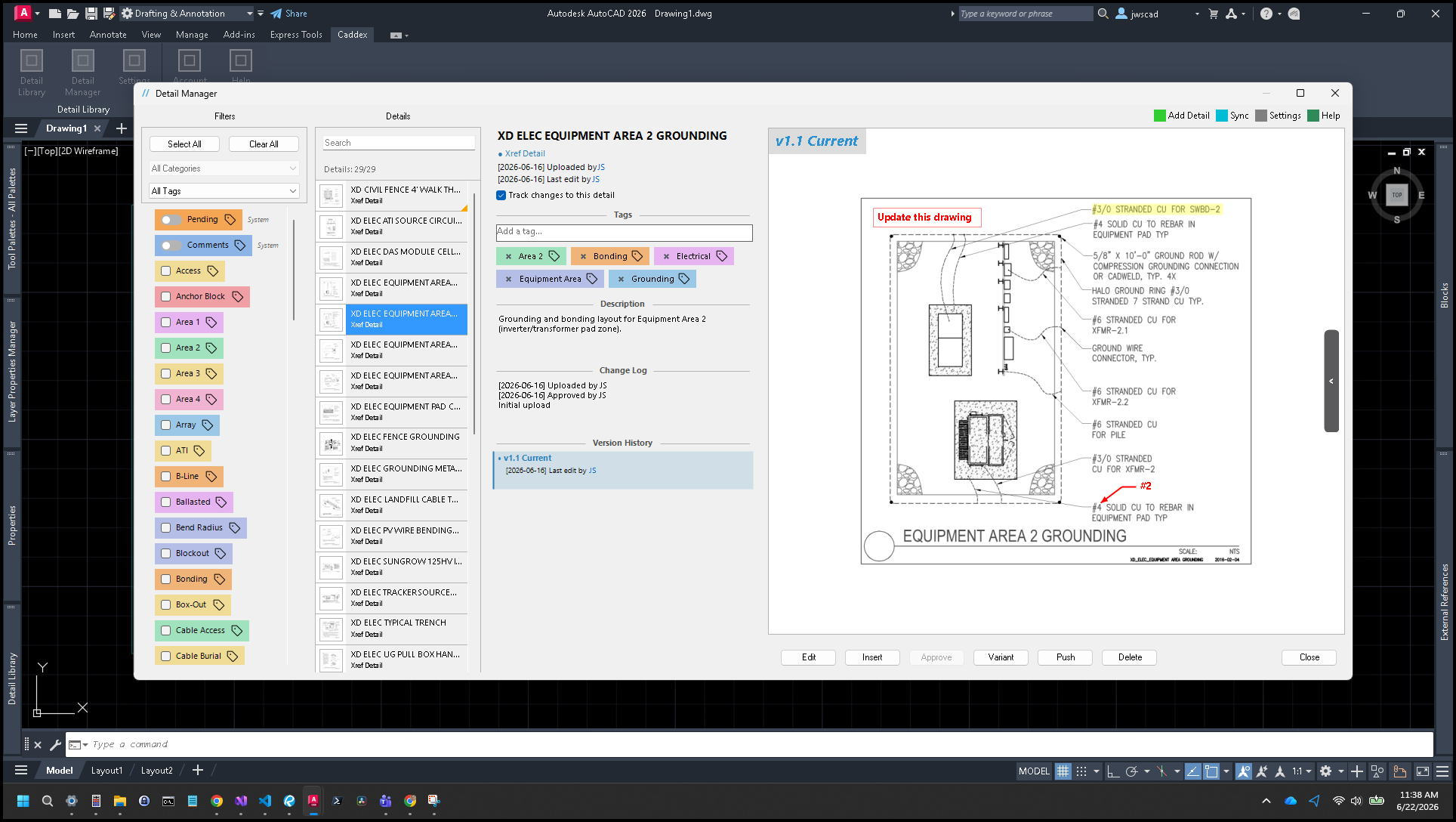Screen dimensions: 1456x822
Task: Click the tag icon on Area 2 tag chip
Action: (x=554, y=256)
